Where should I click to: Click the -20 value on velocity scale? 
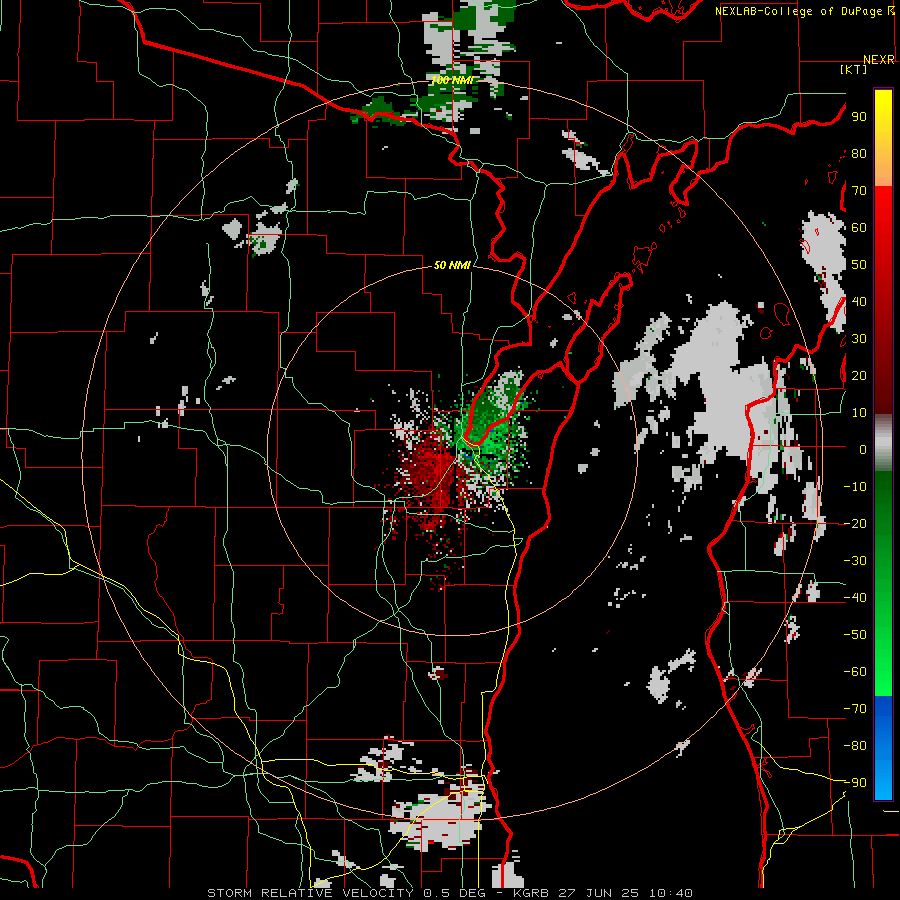855,523
